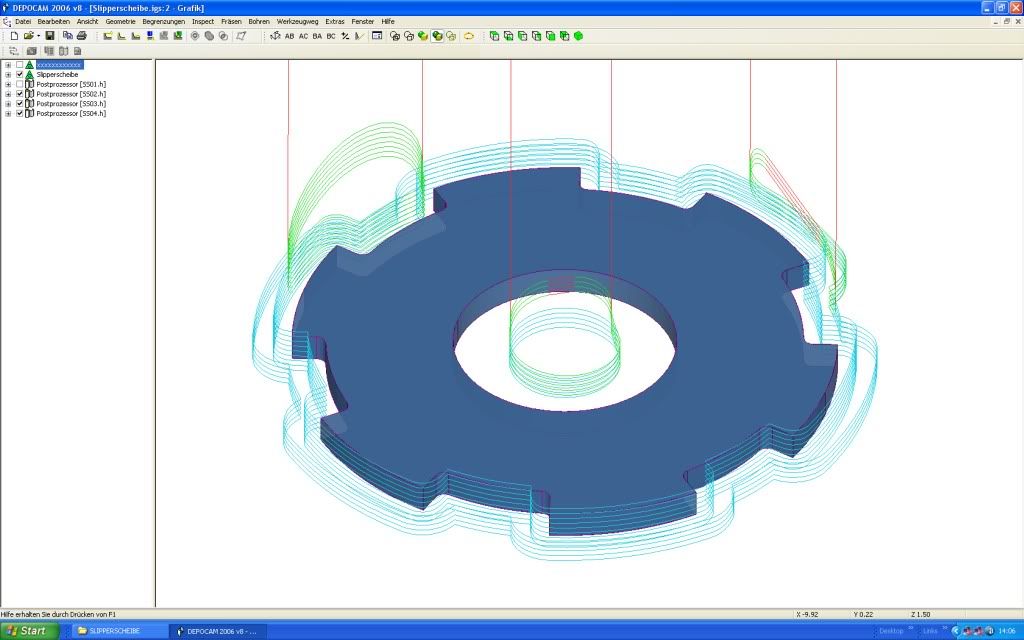Click the solid green isometric view icon
Viewport: 1024px width, 640px height.
tap(578, 36)
